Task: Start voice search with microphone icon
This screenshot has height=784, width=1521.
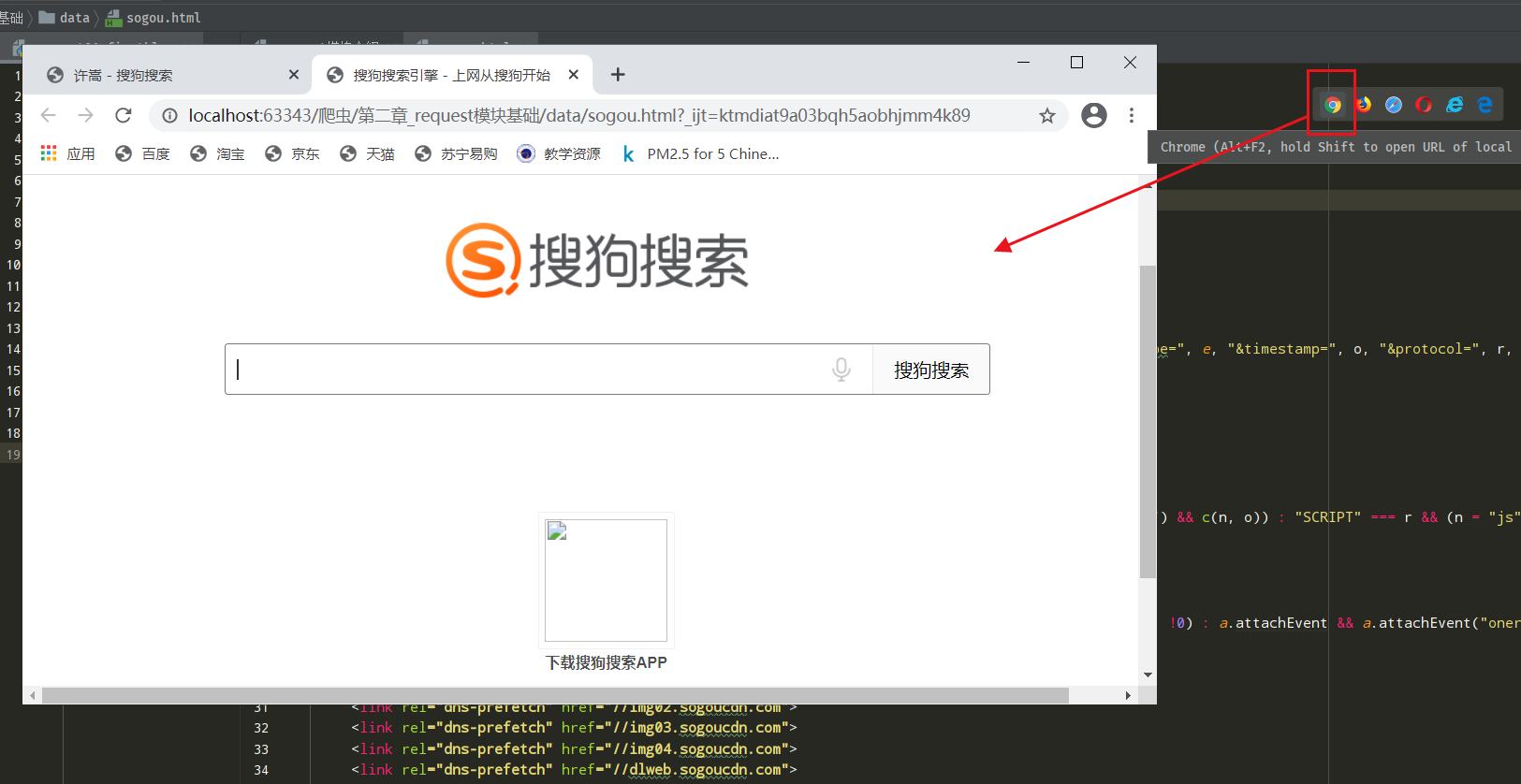Action: click(841, 370)
